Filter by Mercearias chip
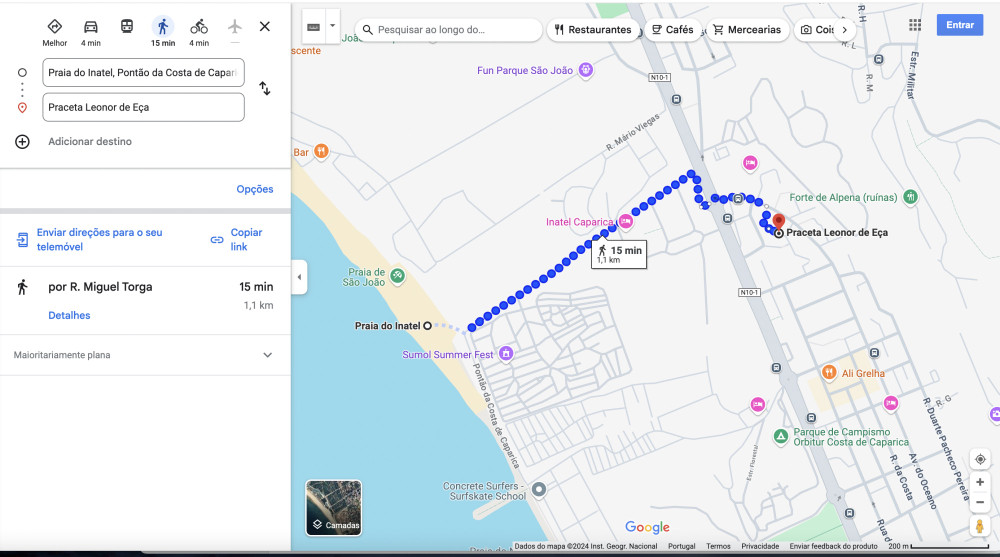1000x557 pixels. point(747,30)
